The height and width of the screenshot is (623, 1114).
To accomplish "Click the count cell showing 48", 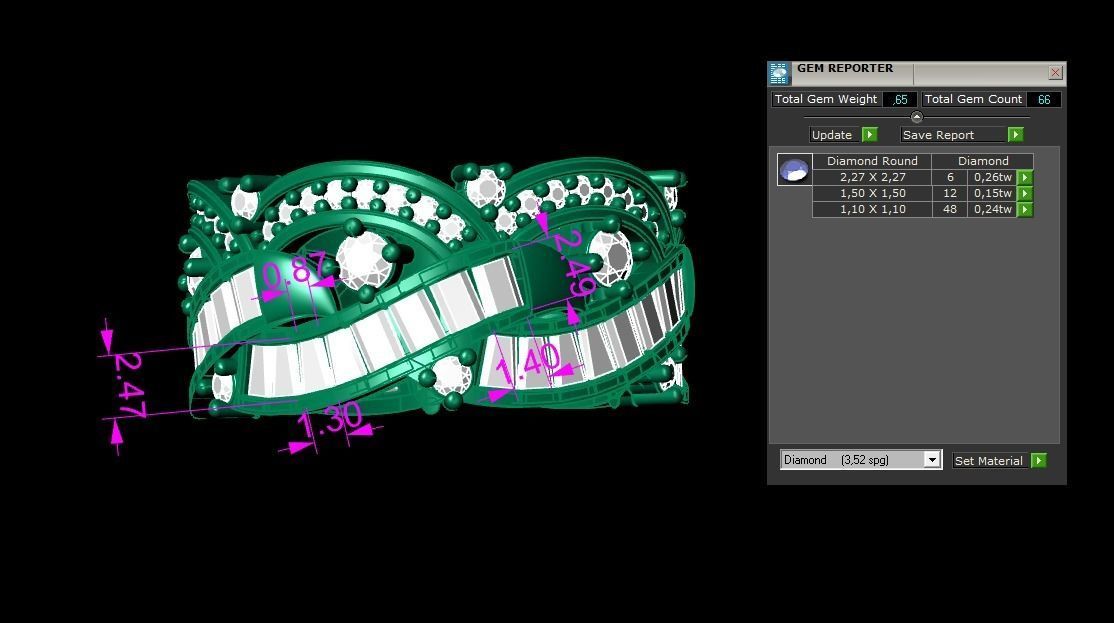I will [950, 210].
